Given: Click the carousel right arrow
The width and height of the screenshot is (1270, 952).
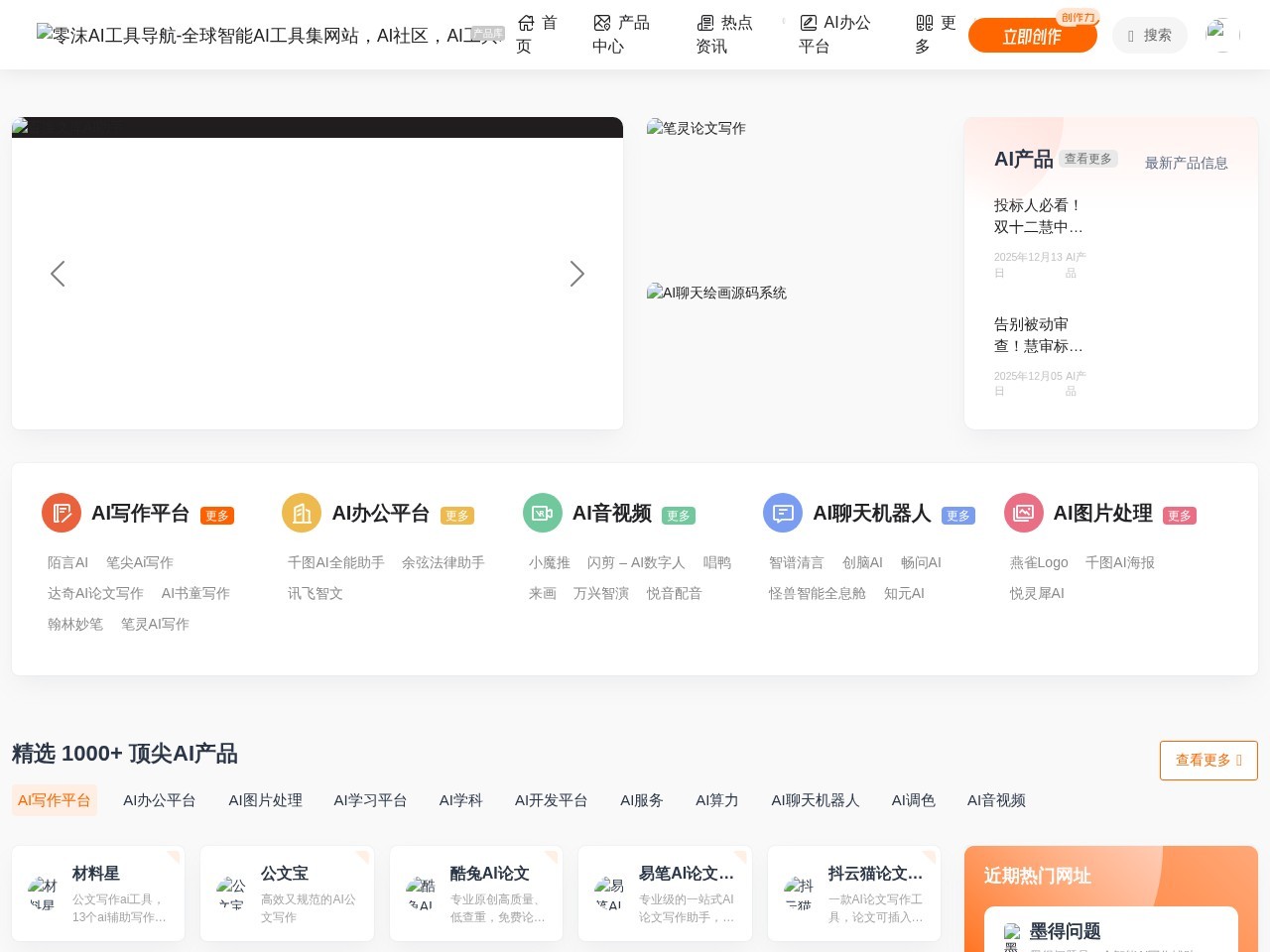Looking at the screenshot, I should (x=576, y=274).
